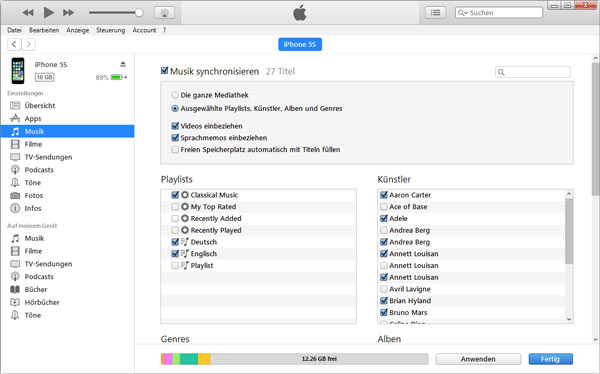Click the 16 GB capacity badge
This screenshot has width=600, height=374.
click(44, 77)
